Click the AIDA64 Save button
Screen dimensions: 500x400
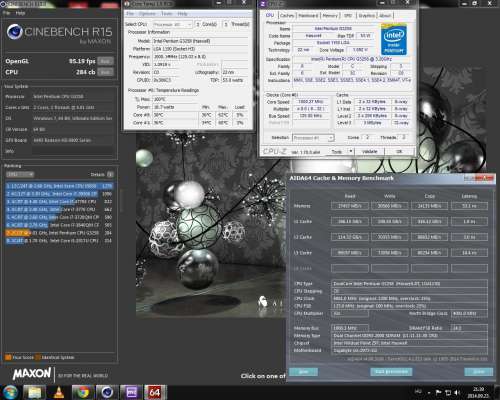(x=303, y=372)
